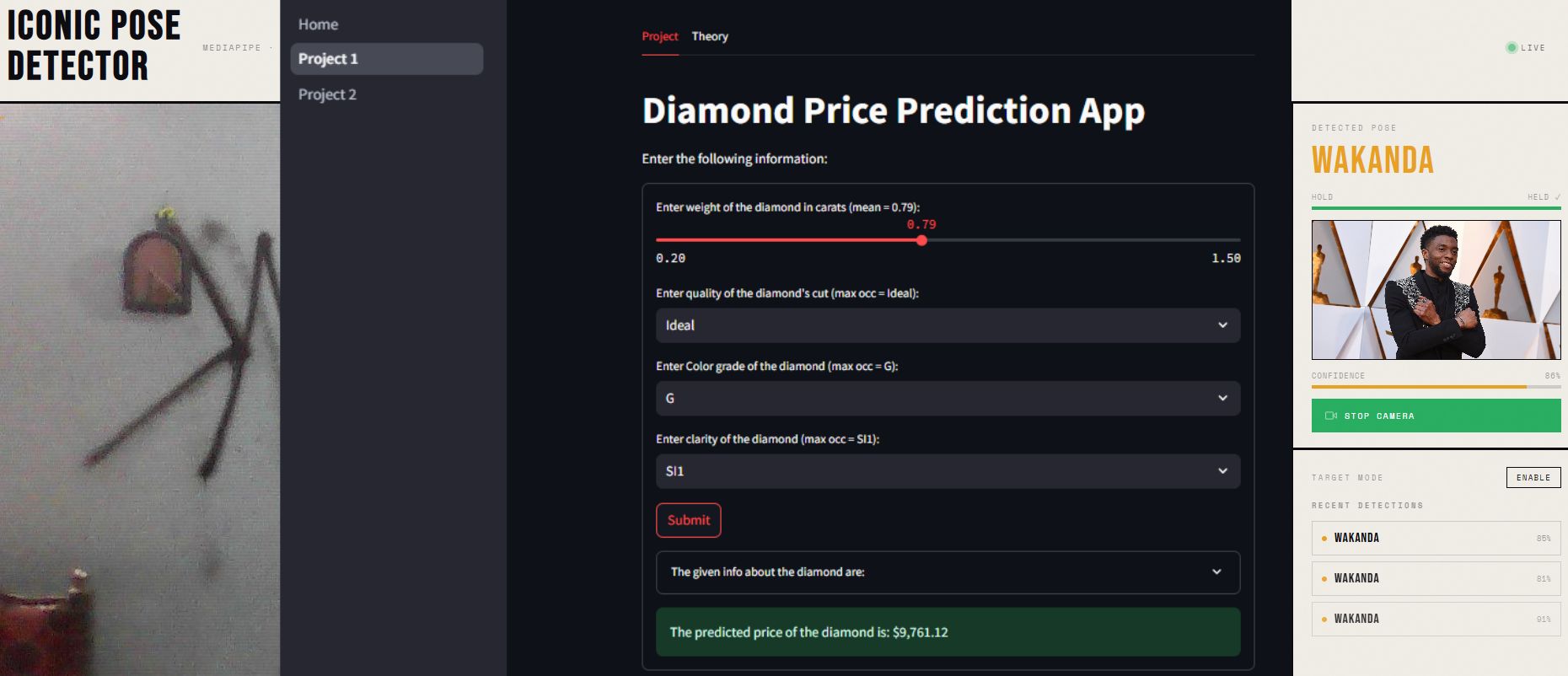Open the diamond cut dropdown showing Ideal

pos(948,325)
